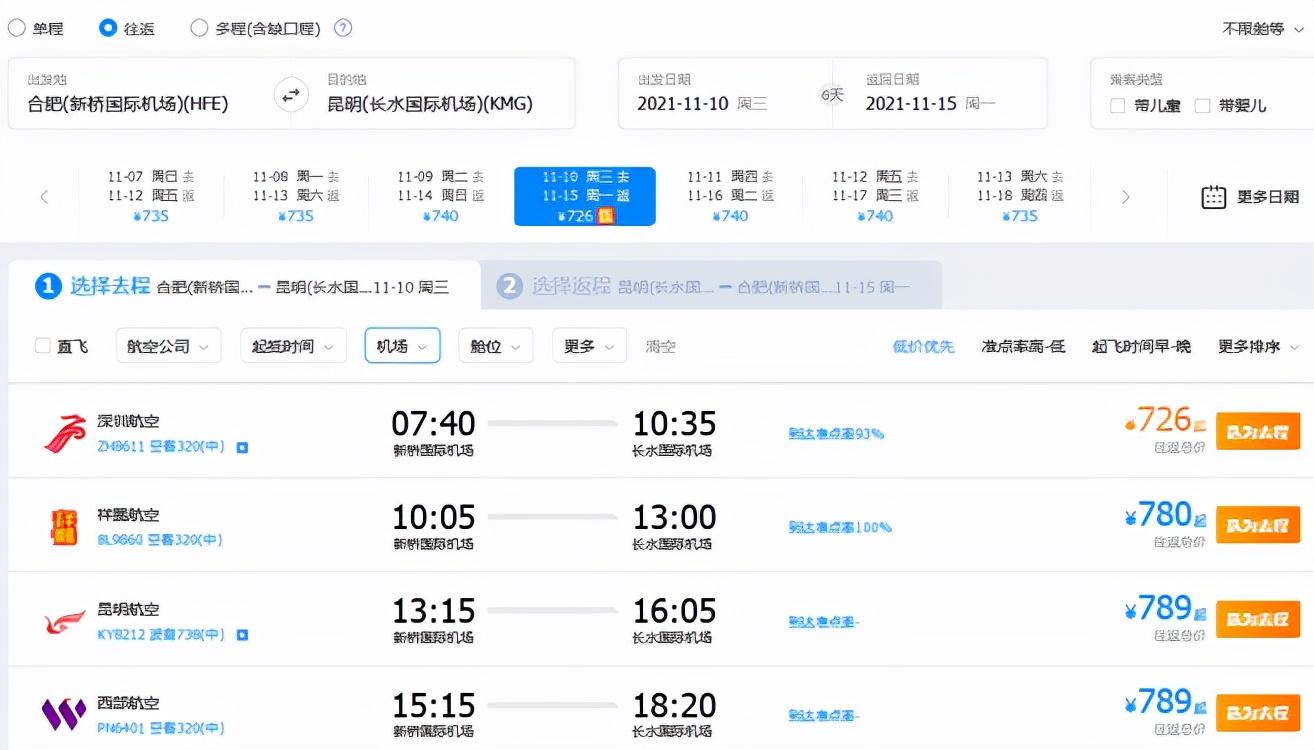
Task: Open flight KY8212 details link
Action: (x=160, y=634)
